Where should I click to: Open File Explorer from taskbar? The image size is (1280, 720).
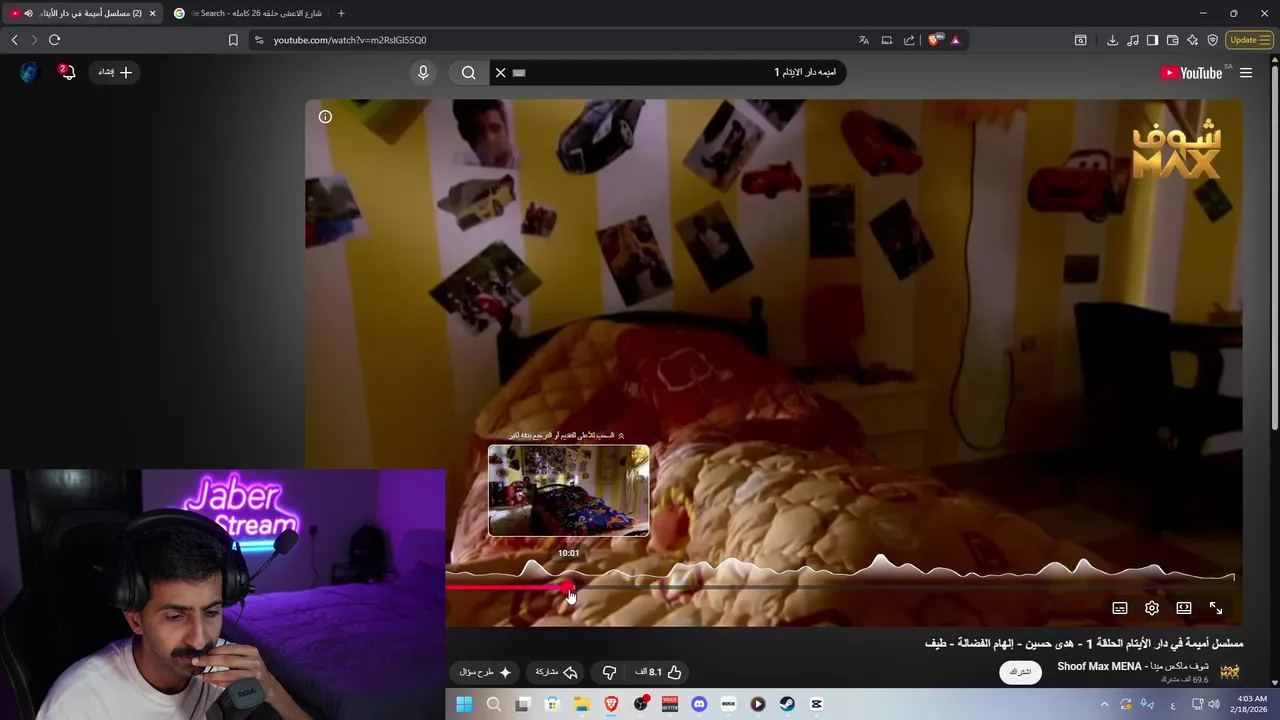(x=581, y=704)
